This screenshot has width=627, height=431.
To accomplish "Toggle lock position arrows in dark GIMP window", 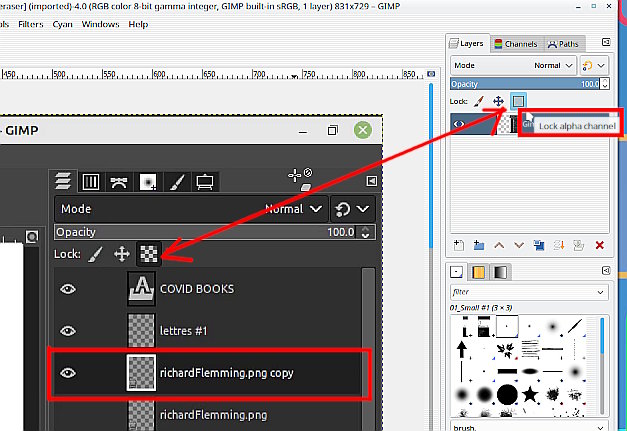I will [x=122, y=254].
